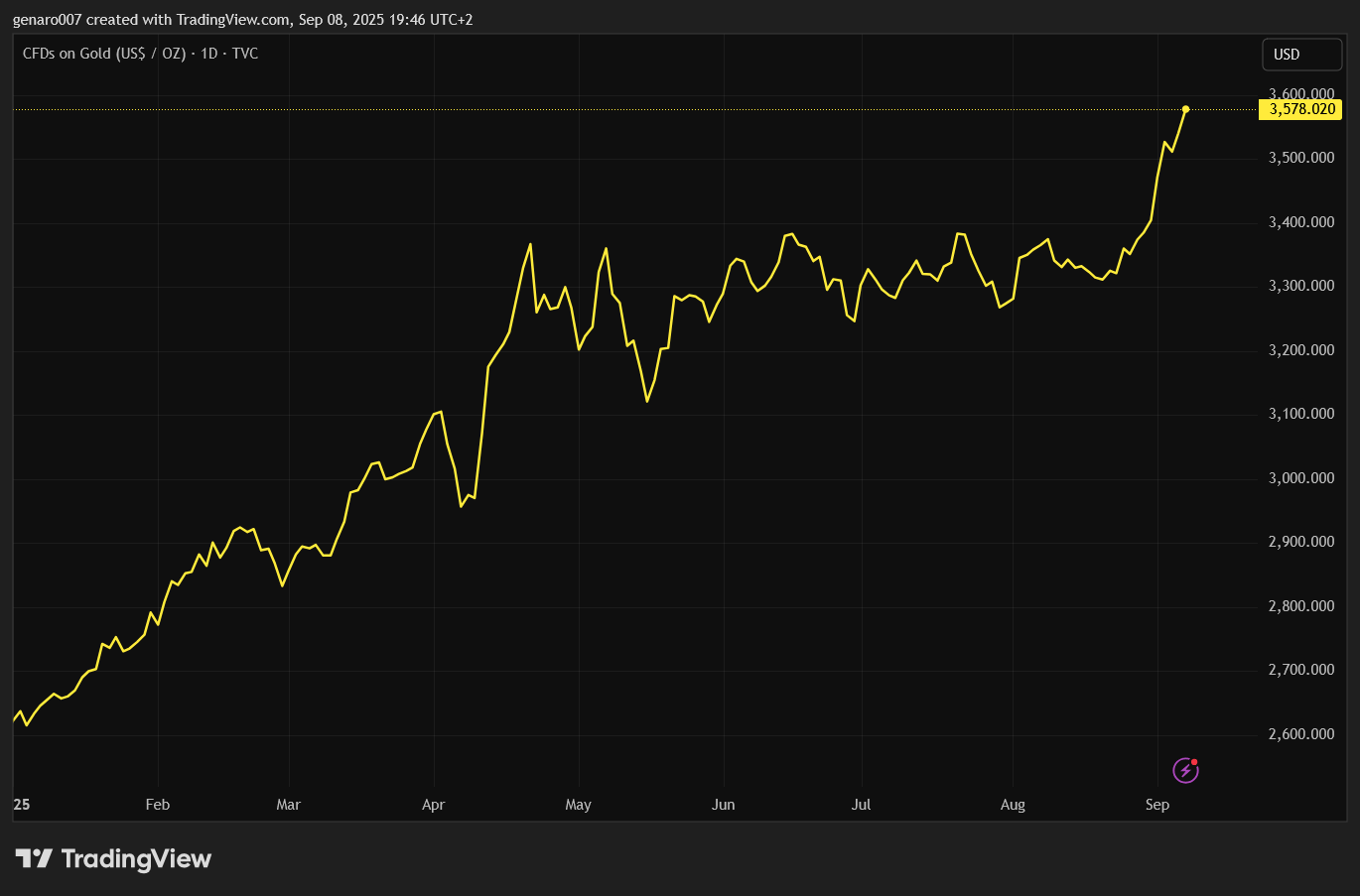Click the TVC source label in chart title
The width and height of the screenshot is (1360, 896).
click(245, 54)
